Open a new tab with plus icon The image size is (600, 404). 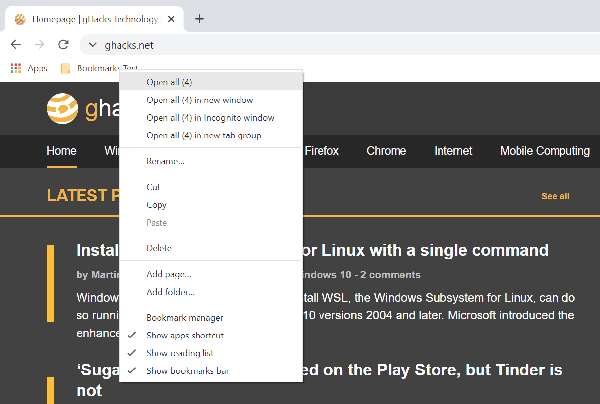(x=199, y=19)
